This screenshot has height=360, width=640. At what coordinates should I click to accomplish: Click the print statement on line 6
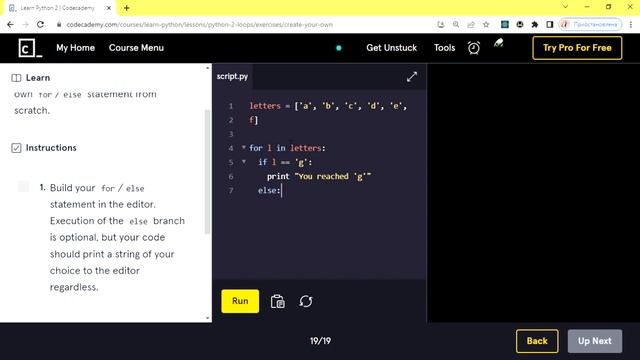tap(319, 176)
